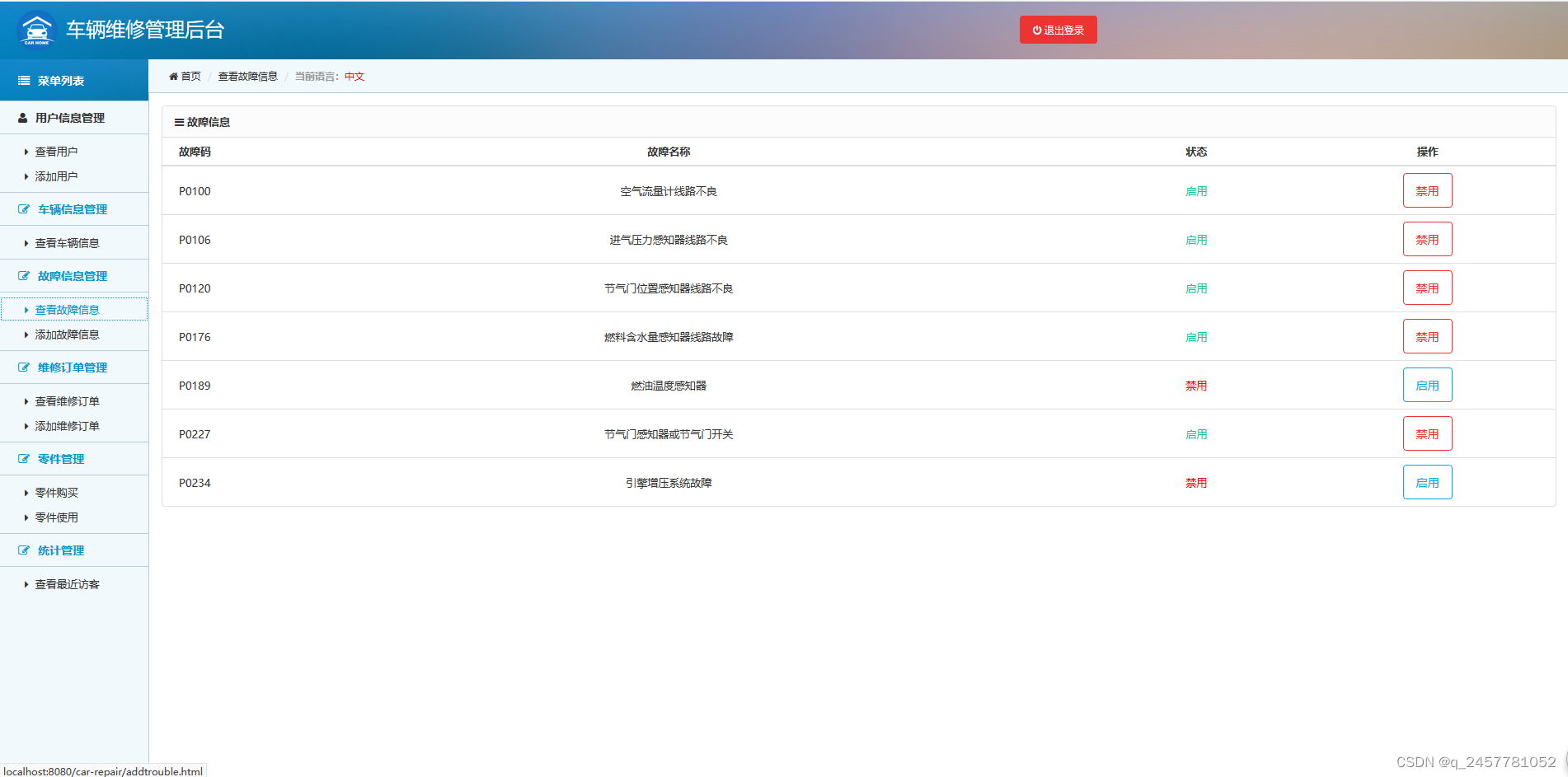Image resolution: width=1568 pixels, height=777 pixels.
Task: Click fault code cell P0234
Action: [x=195, y=483]
